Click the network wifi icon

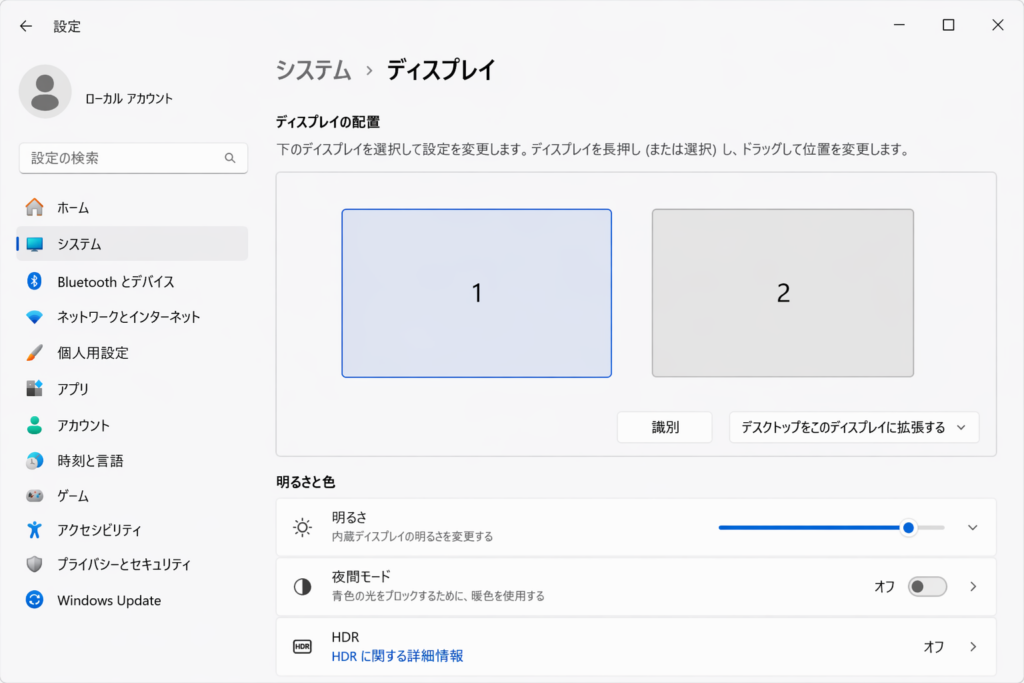[35, 317]
